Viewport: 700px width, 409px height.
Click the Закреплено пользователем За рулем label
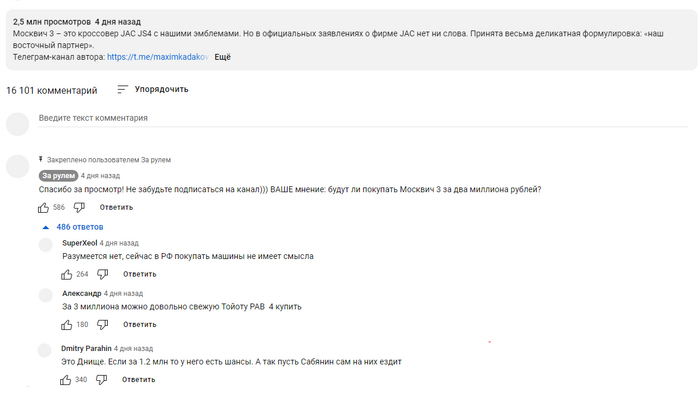(108, 160)
